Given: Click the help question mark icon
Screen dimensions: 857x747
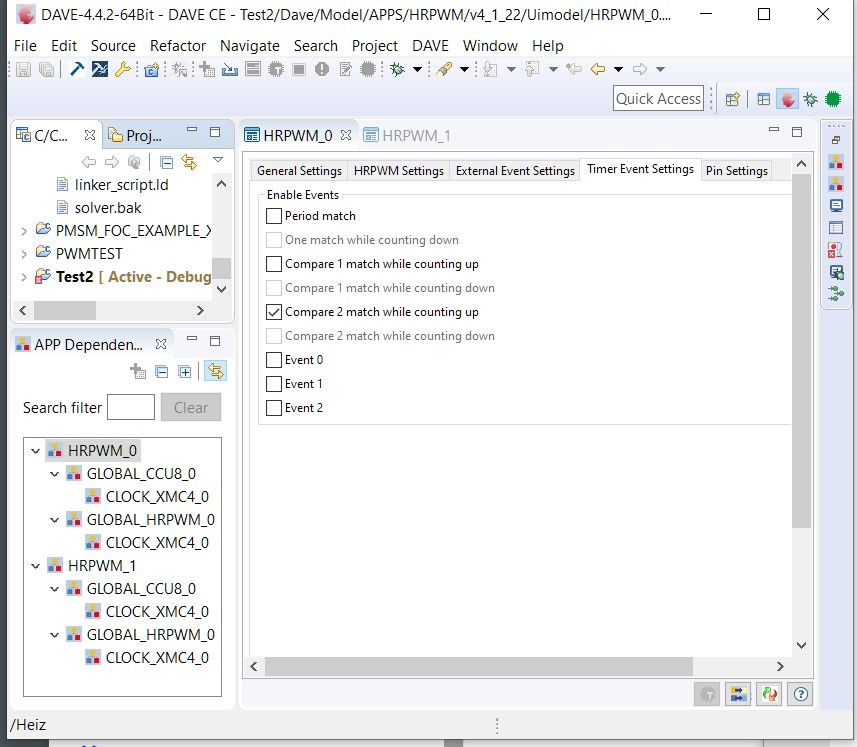Looking at the screenshot, I should point(800,693).
